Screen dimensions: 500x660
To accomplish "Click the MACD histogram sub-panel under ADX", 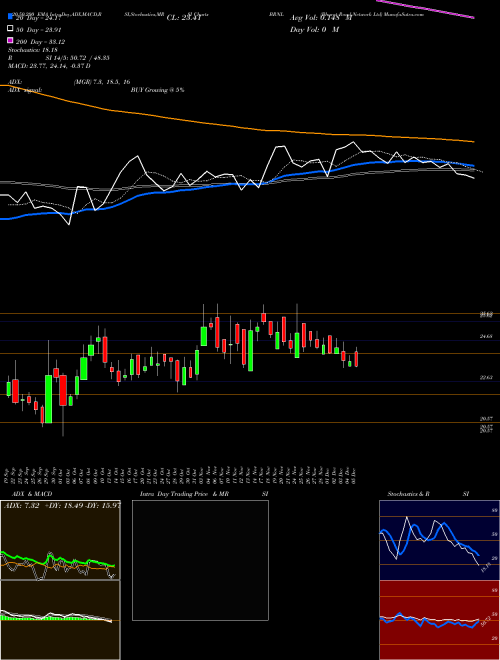I will click(60, 620).
